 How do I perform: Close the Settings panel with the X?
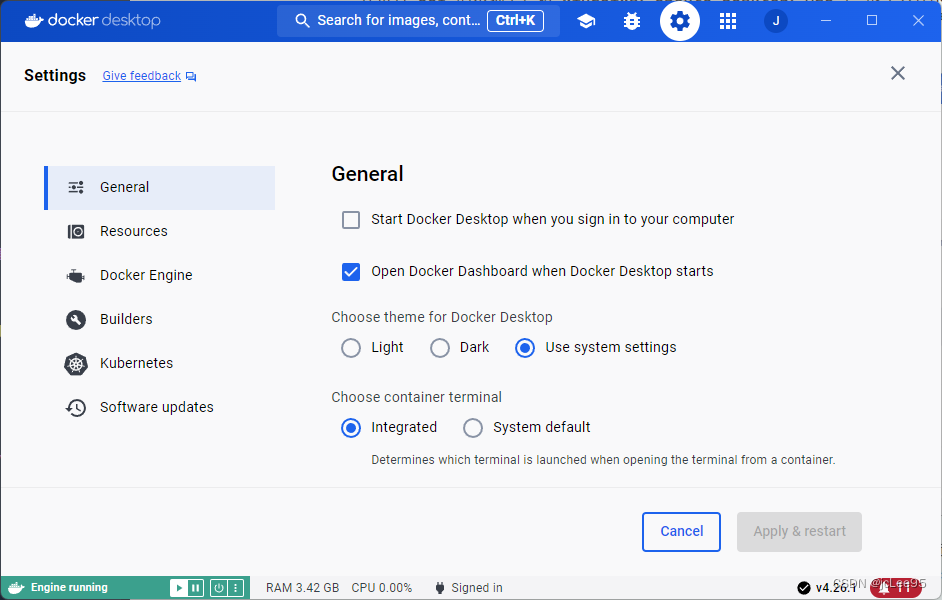(898, 73)
